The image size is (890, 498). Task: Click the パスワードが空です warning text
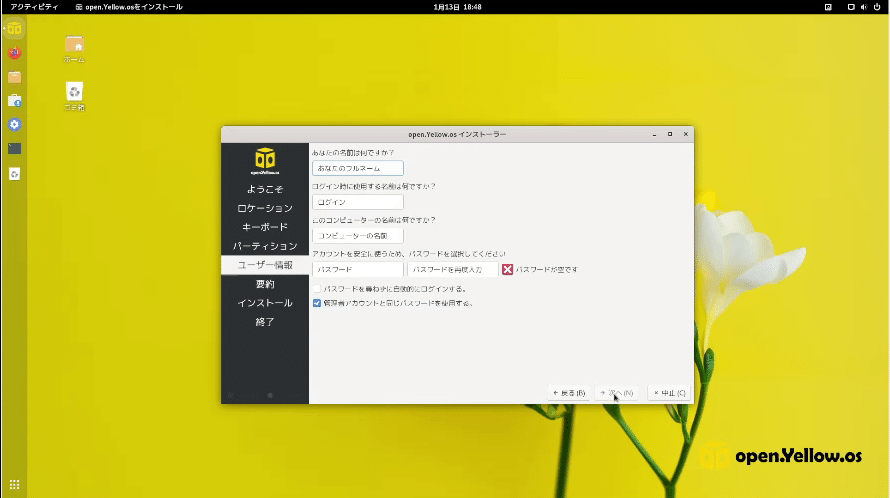546,270
